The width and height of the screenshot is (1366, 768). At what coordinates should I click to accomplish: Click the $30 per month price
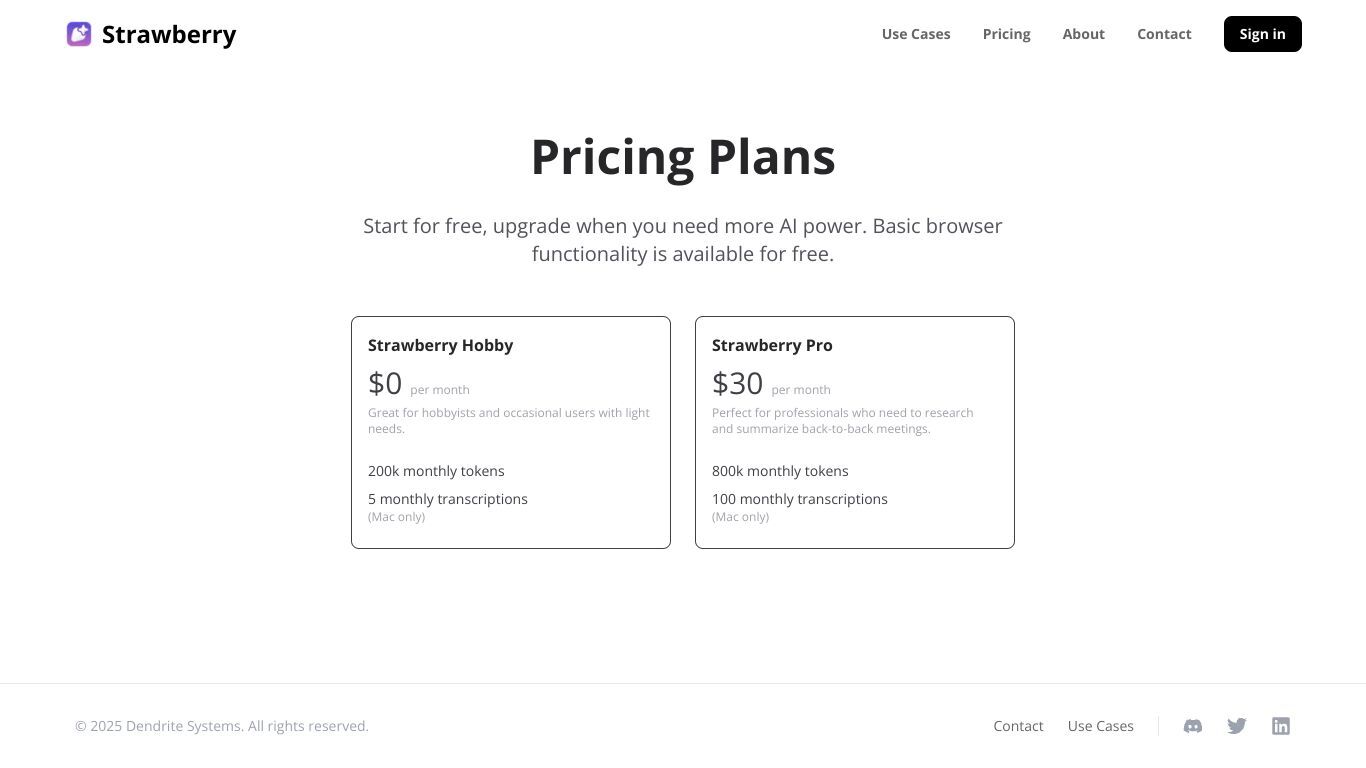[x=771, y=383]
